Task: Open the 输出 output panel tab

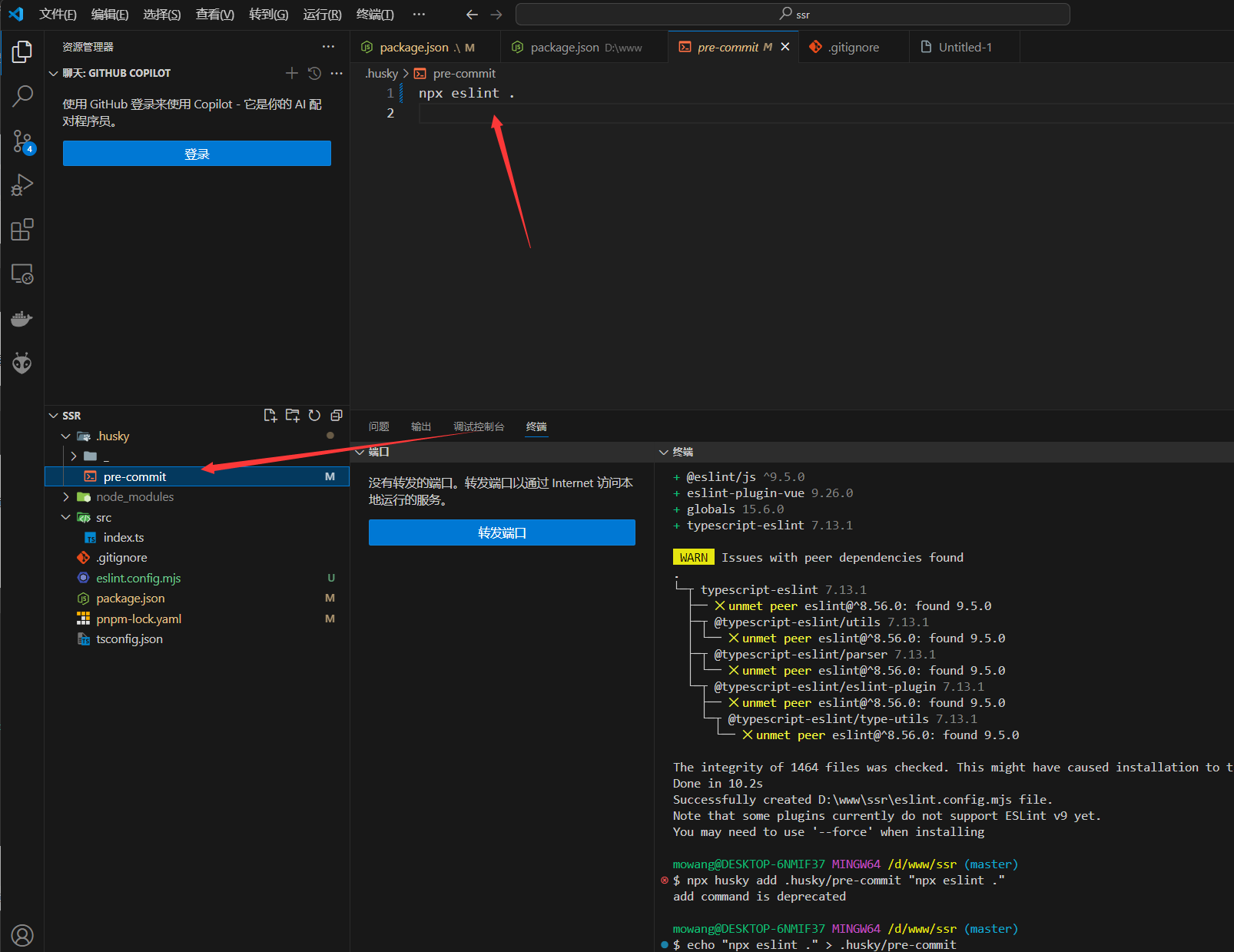Action: tap(421, 426)
